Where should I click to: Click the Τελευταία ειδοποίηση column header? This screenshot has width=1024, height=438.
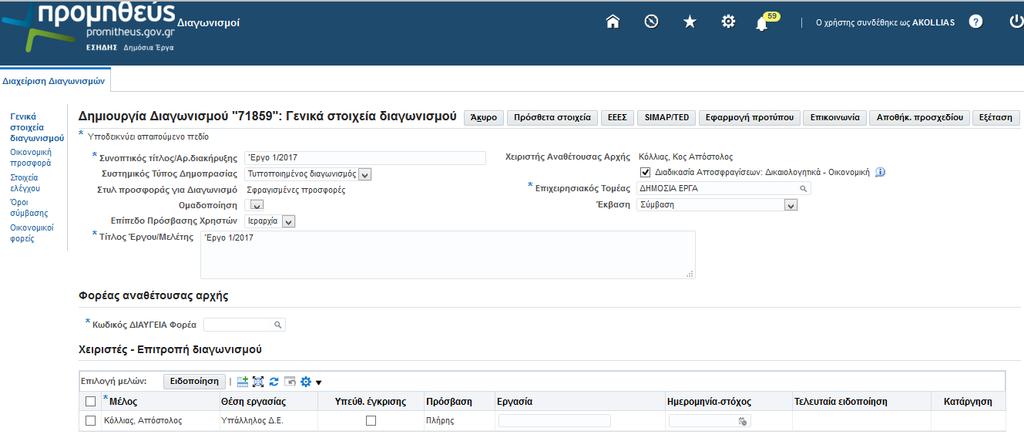[x=840, y=401]
